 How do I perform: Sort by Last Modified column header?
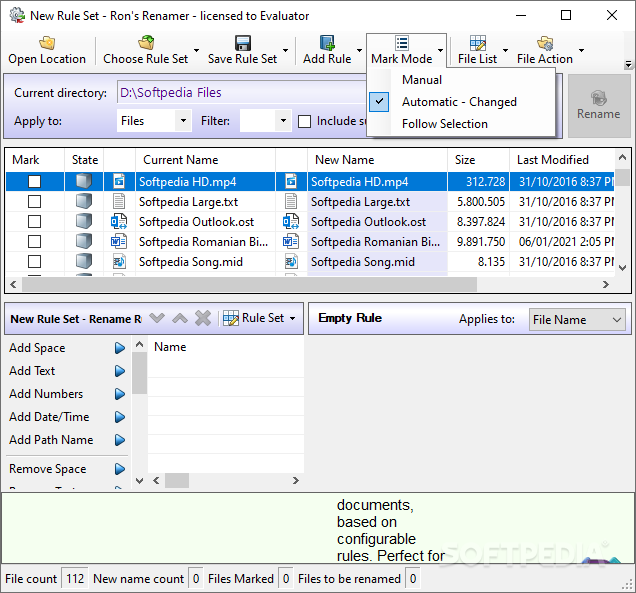coord(562,160)
